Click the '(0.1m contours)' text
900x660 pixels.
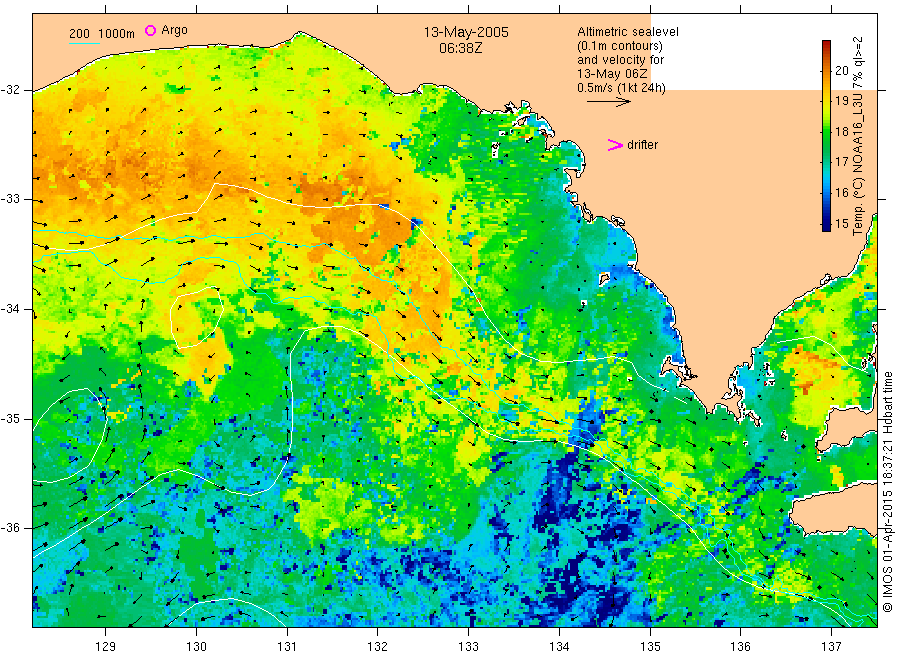(619, 46)
